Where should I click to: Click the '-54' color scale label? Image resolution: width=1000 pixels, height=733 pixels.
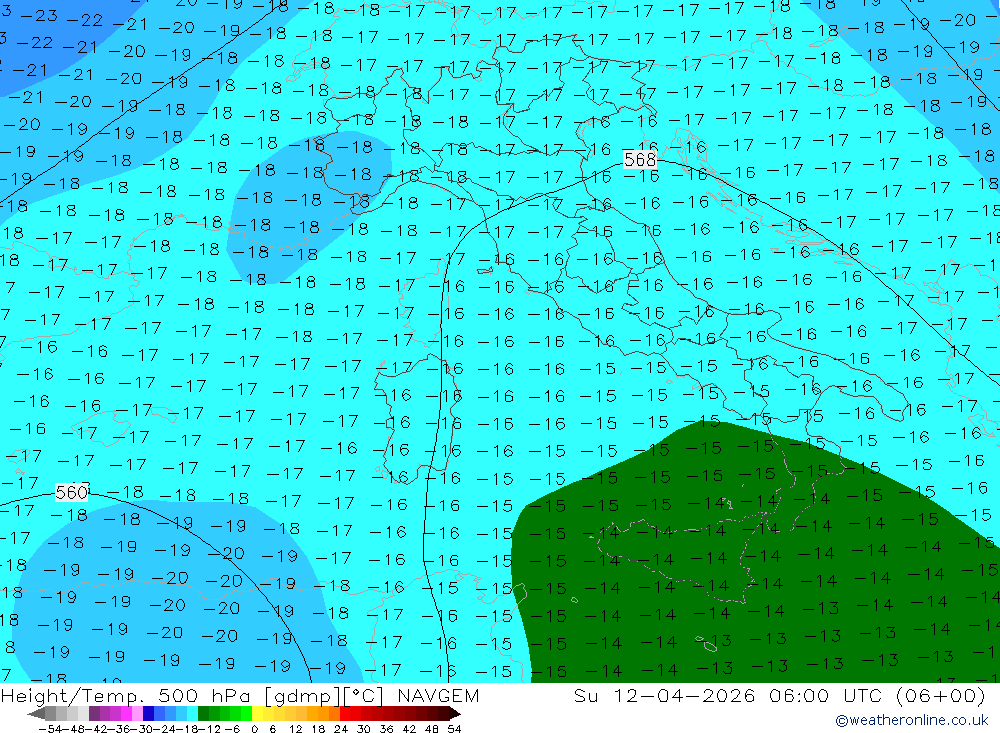(51, 729)
